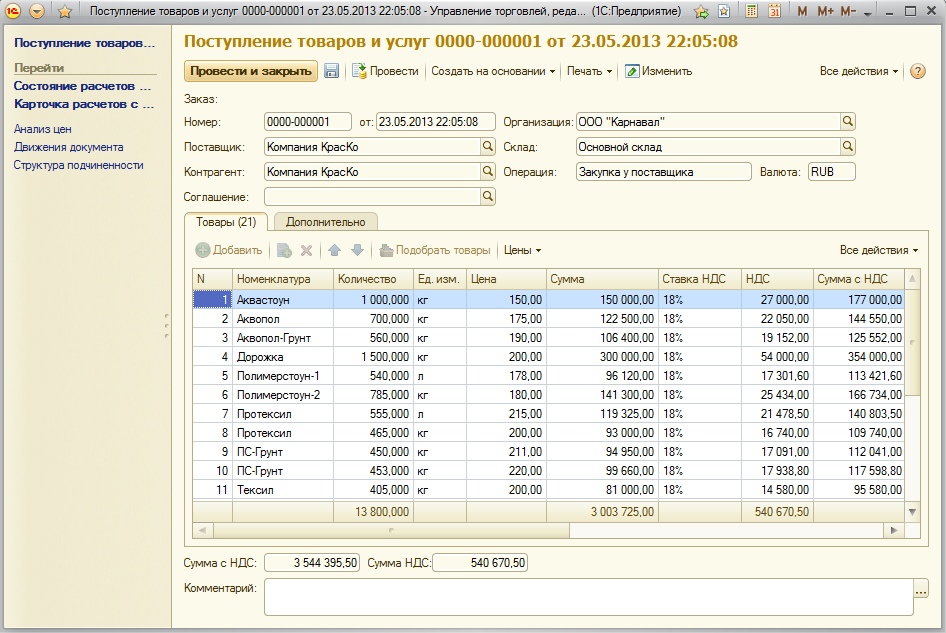Viewport: 946px width, 633px height.
Task: Open the calculator icon in title bar
Action: click(751, 11)
